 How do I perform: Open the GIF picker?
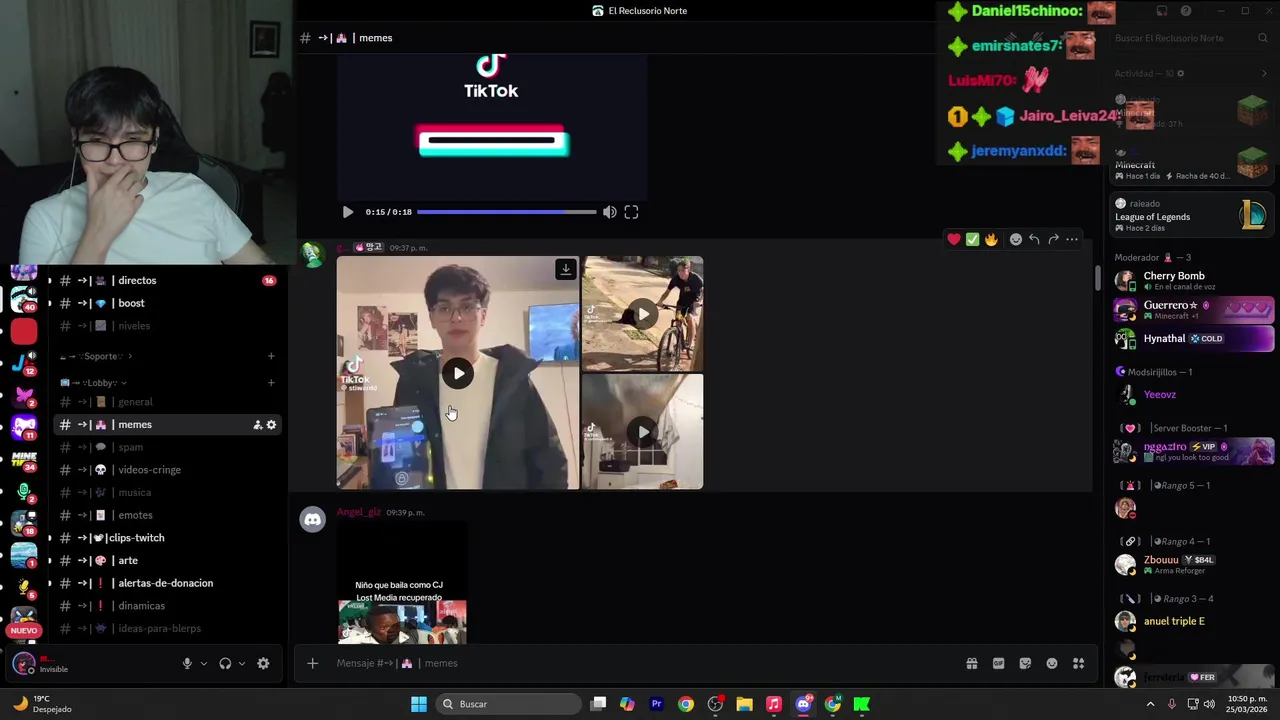pyautogui.click(x=998, y=663)
